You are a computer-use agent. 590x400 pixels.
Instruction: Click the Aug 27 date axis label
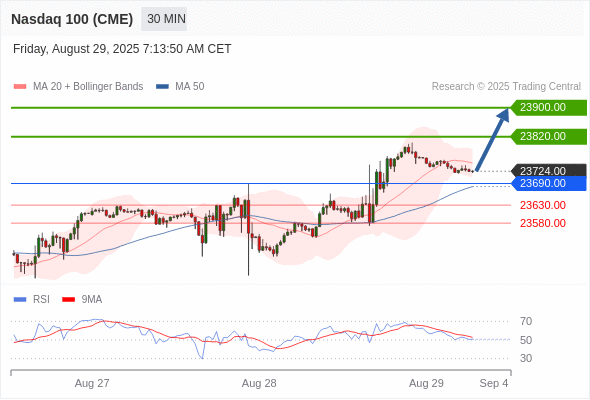point(92,383)
